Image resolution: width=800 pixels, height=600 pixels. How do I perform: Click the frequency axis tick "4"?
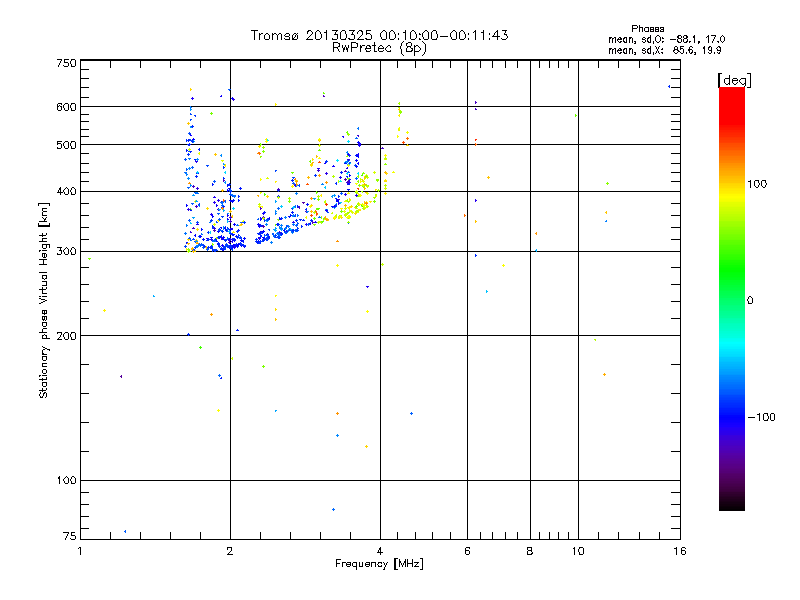pyautogui.click(x=380, y=551)
